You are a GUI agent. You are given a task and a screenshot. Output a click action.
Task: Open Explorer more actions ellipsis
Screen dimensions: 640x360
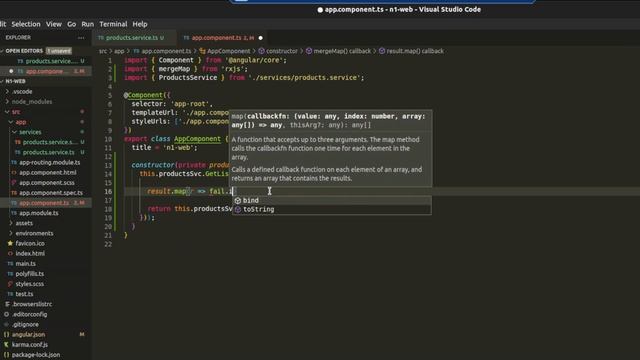click(81, 38)
